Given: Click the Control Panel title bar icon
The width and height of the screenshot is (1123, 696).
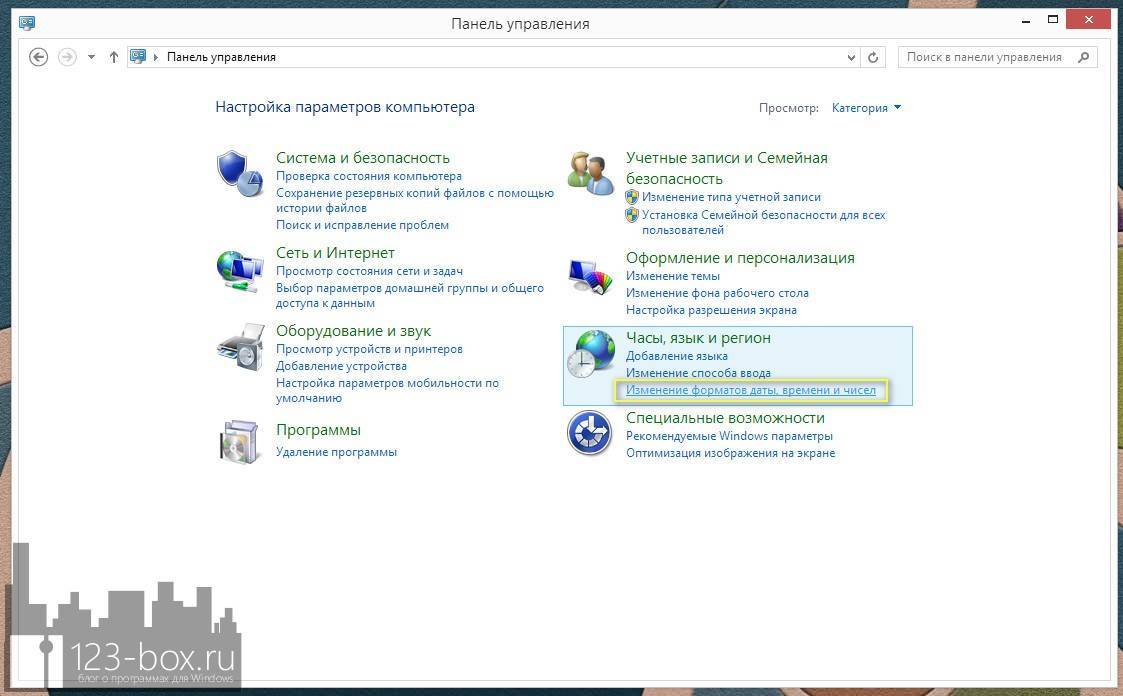Looking at the screenshot, I should click(x=27, y=23).
